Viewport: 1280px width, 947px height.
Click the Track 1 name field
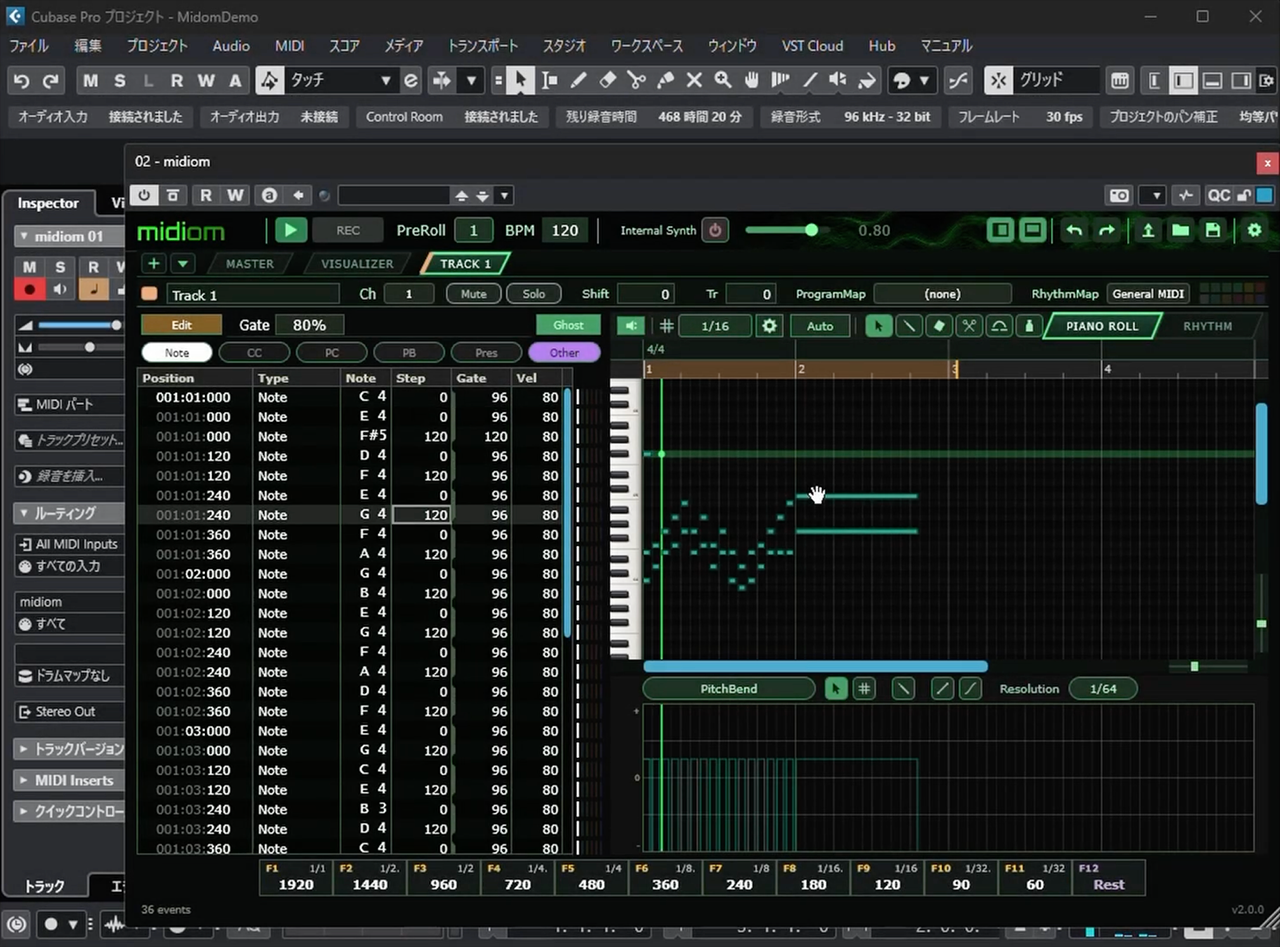[253, 294]
